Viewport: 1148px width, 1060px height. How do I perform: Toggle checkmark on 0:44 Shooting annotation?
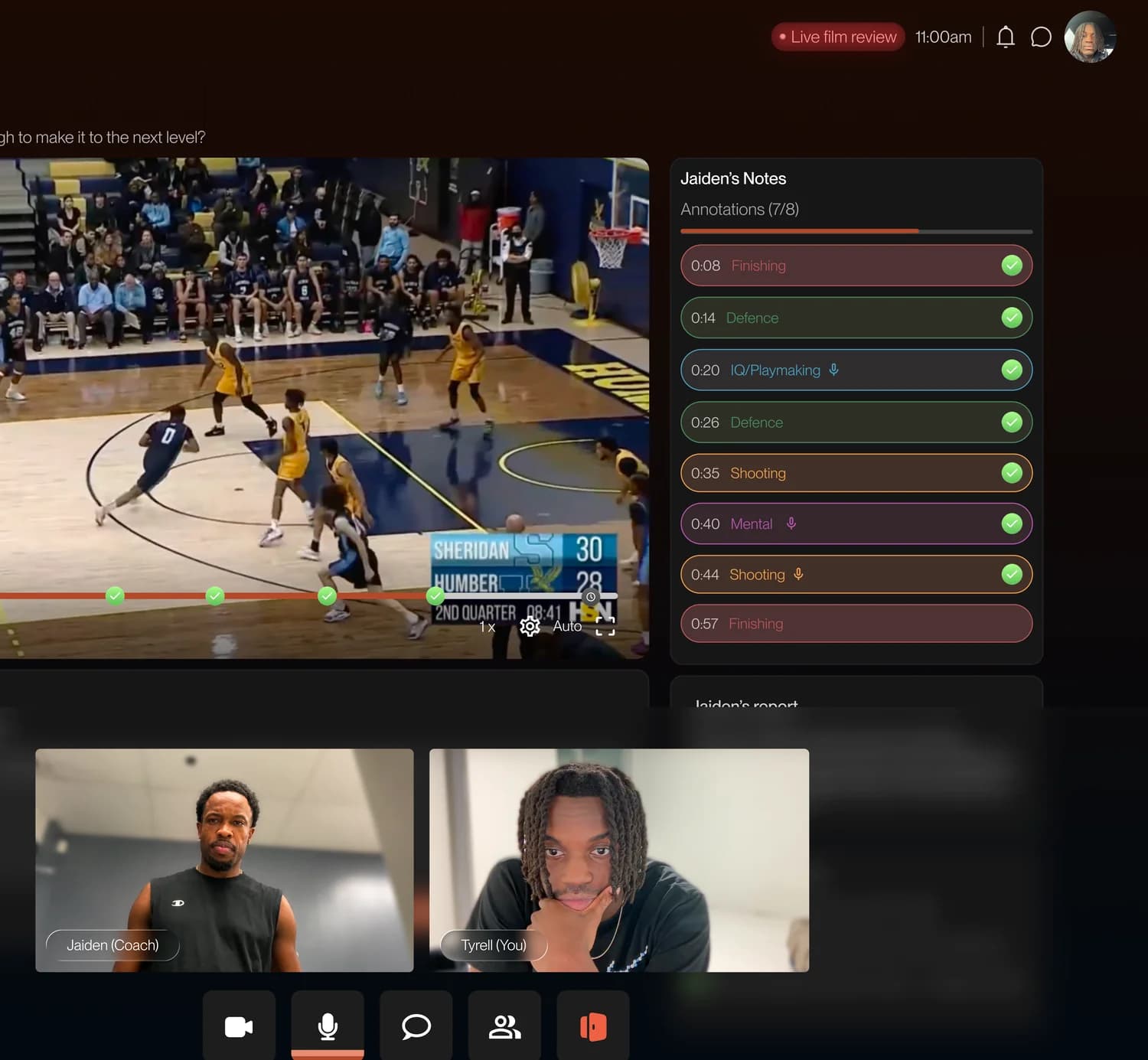[x=1012, y=574]
